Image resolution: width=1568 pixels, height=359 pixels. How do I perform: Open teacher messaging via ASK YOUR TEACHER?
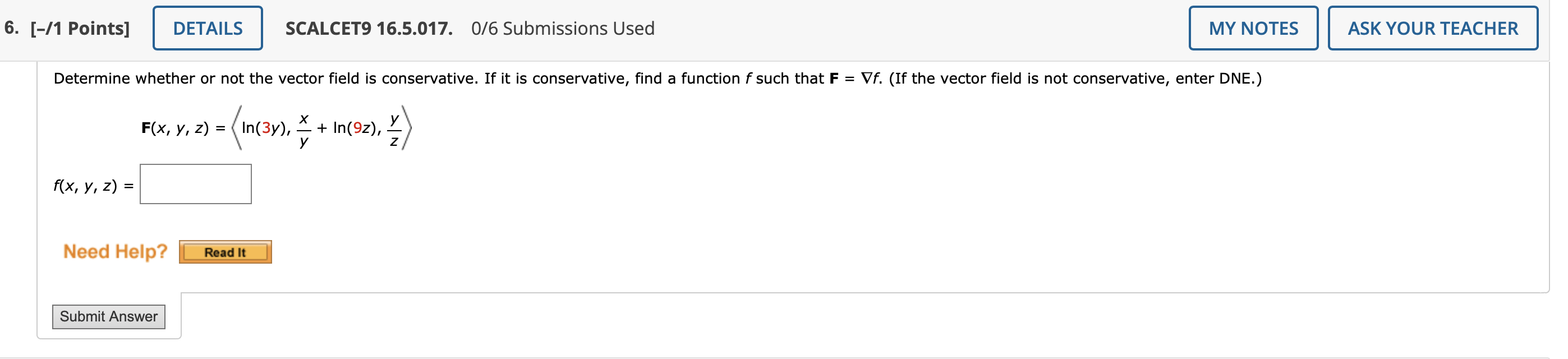pyautogui.click(x=1434, y=28)
